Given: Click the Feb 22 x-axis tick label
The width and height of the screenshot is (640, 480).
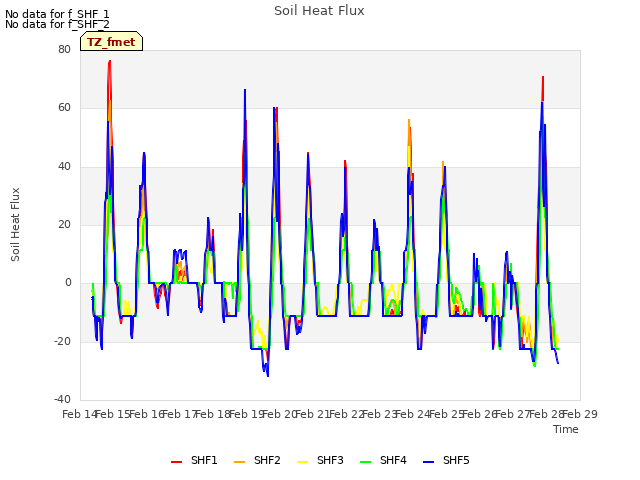Looking at the screenshot, I should (x=346, y=414).
